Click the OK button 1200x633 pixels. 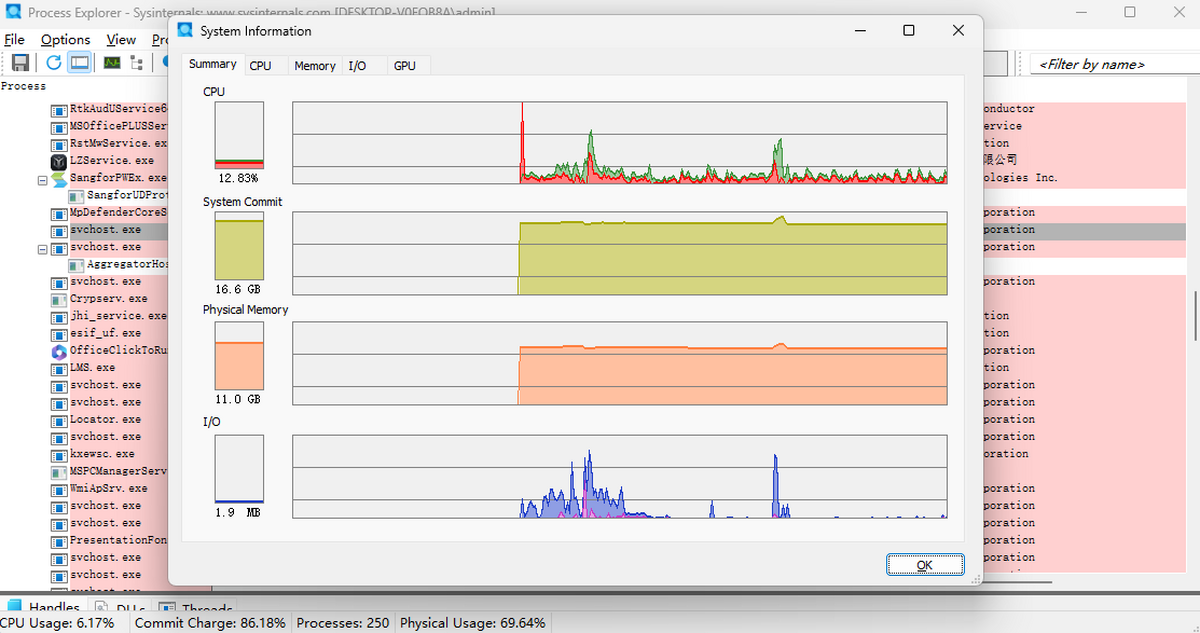click(925, 565)
